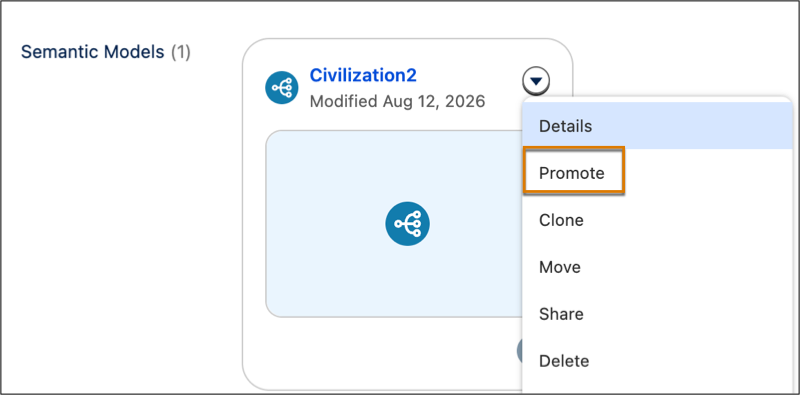The height and width of the screenshot is (395, 800).
Task: Click empty menu space below Delete
Action: click(x=657, y=389)
